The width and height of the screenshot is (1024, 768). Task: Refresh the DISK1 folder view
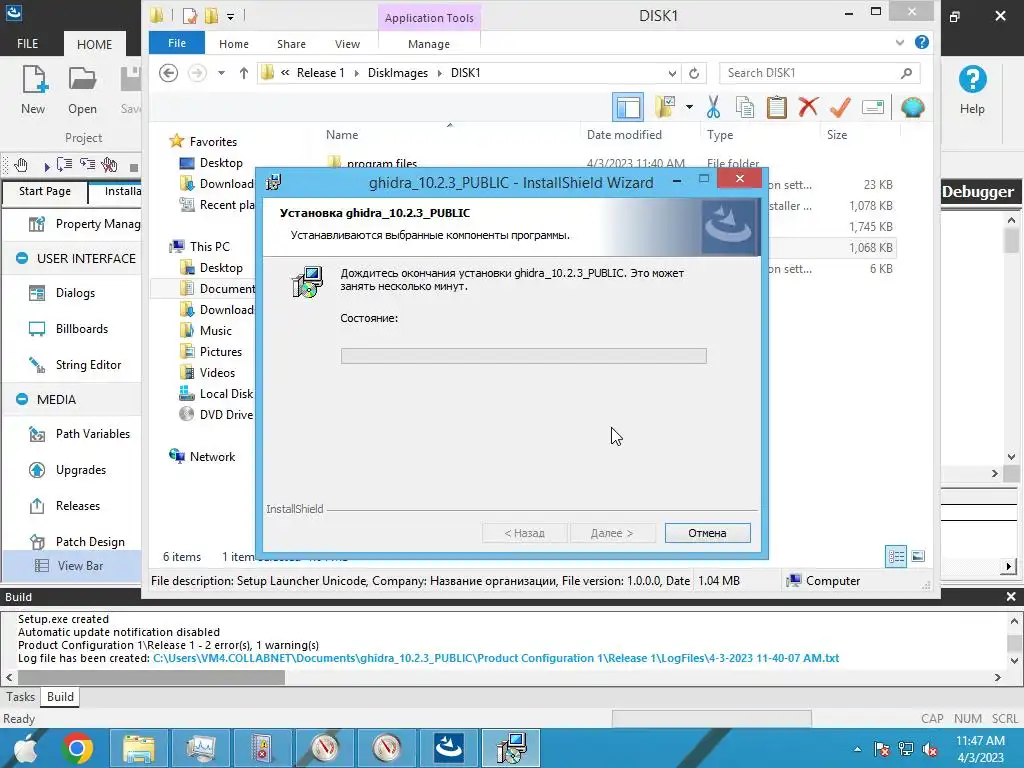(x=694, y=73)
